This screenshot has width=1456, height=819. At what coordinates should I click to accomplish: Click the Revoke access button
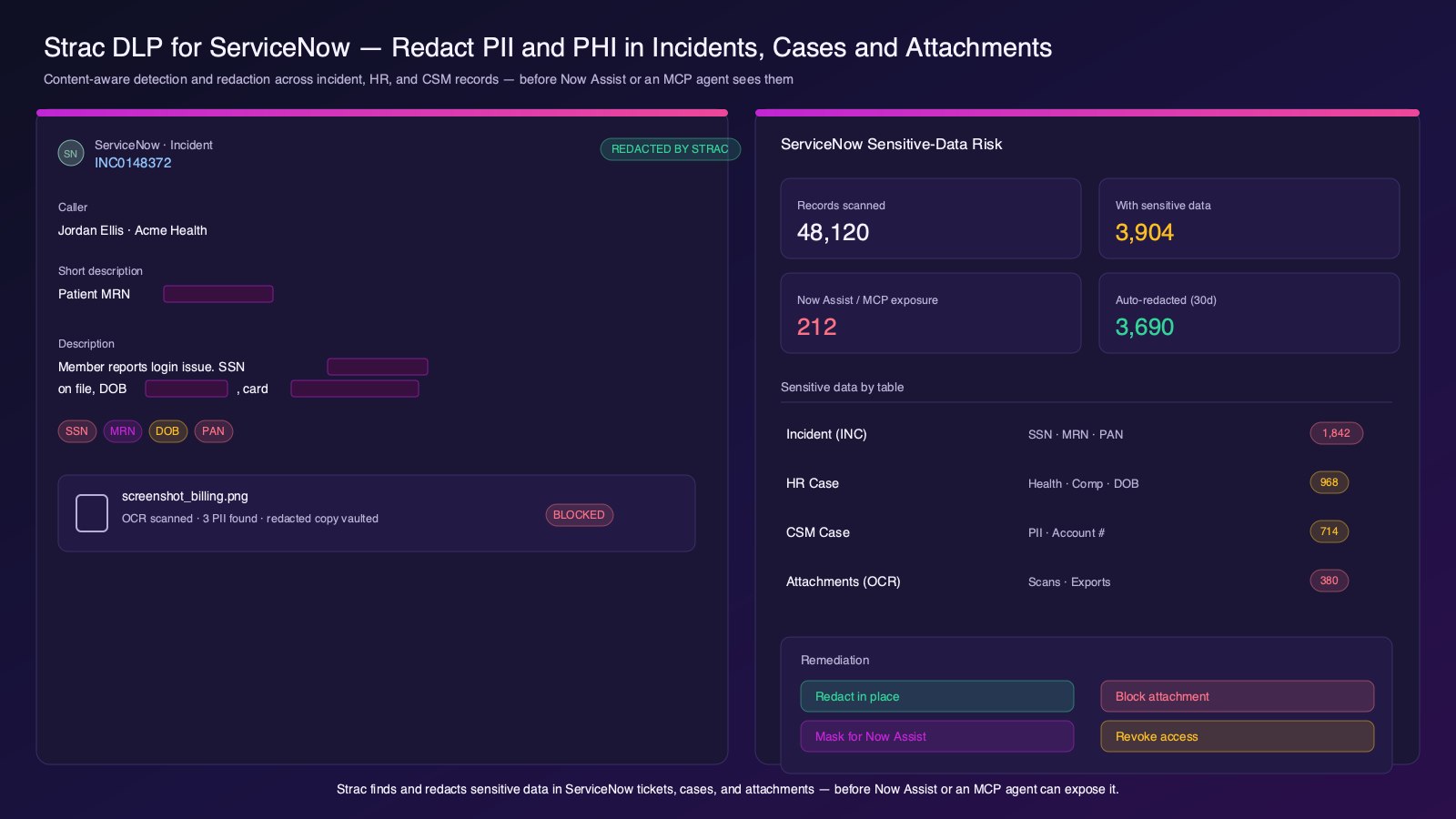pyautogui.click(x=1238, y=736)
